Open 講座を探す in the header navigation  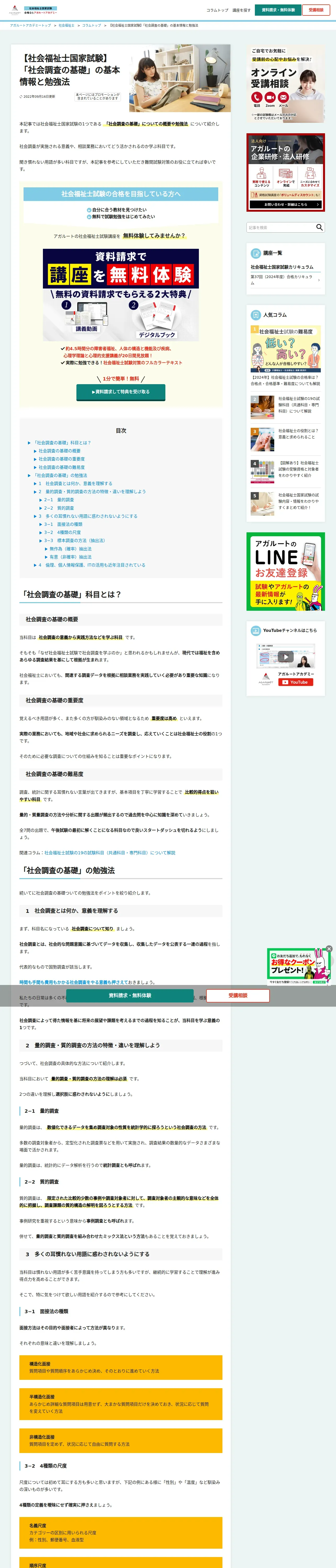pyautogui.click(x=242, y=10)
